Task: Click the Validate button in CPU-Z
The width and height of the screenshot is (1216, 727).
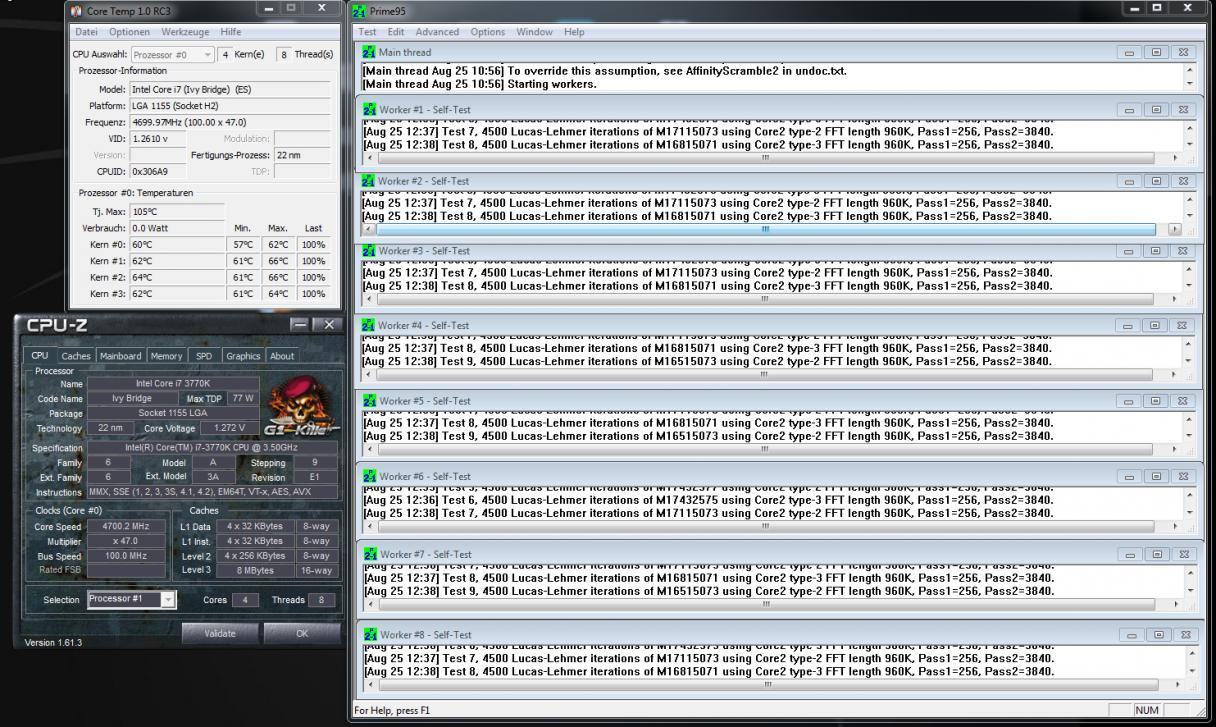Action: coord(220,633)
